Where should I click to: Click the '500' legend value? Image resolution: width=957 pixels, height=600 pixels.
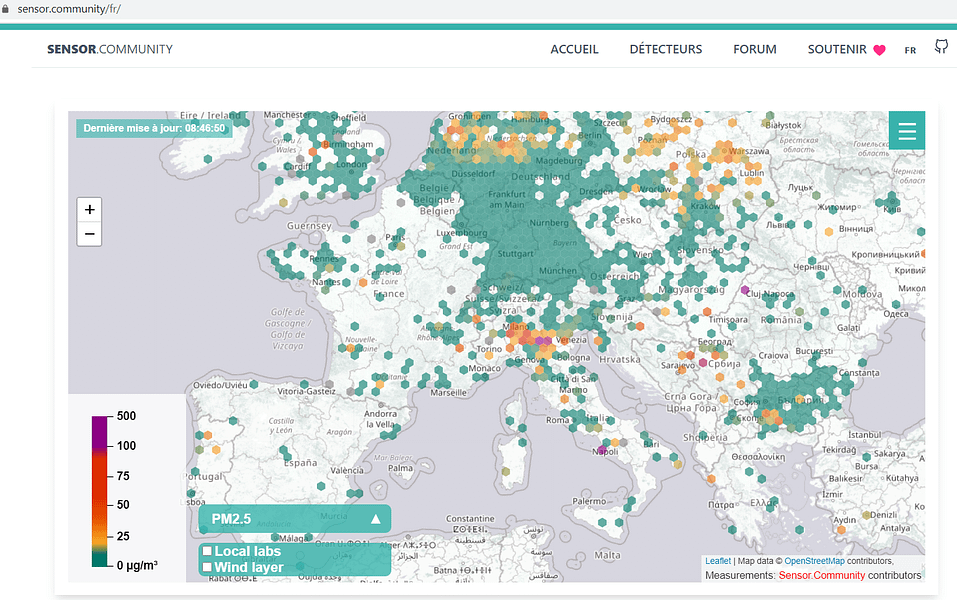tap(126, 416)
